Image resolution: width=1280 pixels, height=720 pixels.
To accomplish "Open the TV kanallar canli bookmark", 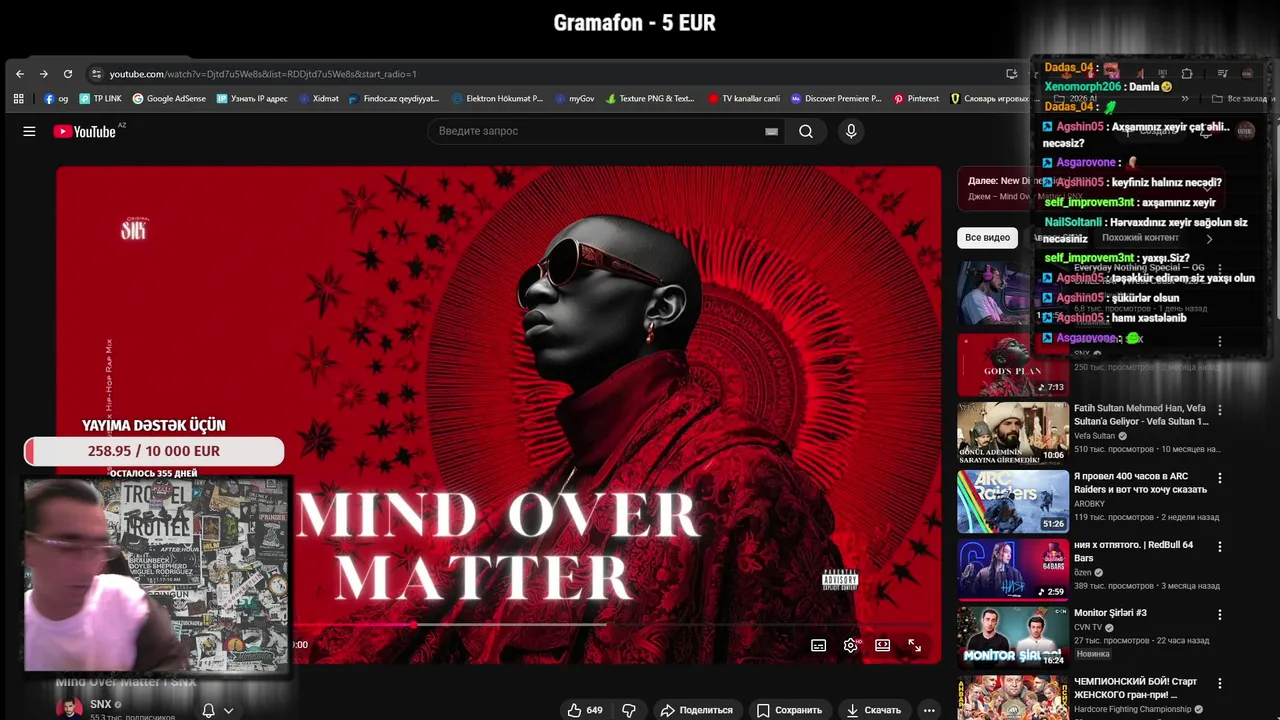I will tap(744, 99).
